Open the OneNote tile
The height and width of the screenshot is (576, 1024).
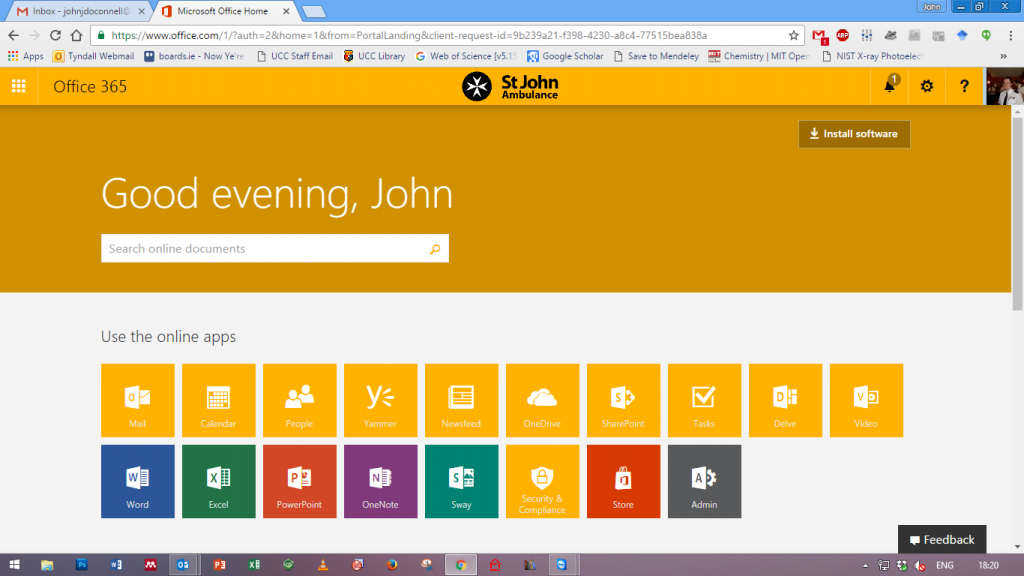pyautogui.click(x=381, y=481)
